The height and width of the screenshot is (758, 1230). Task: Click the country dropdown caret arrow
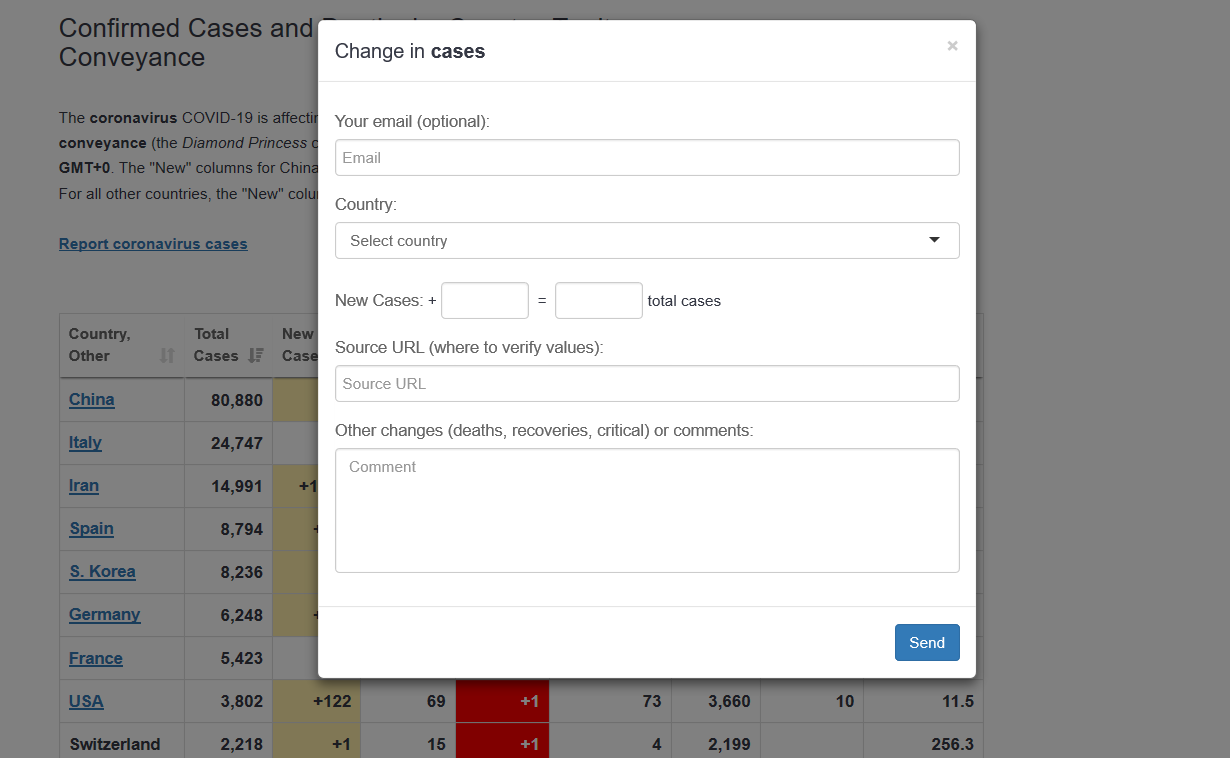[934, 240]
